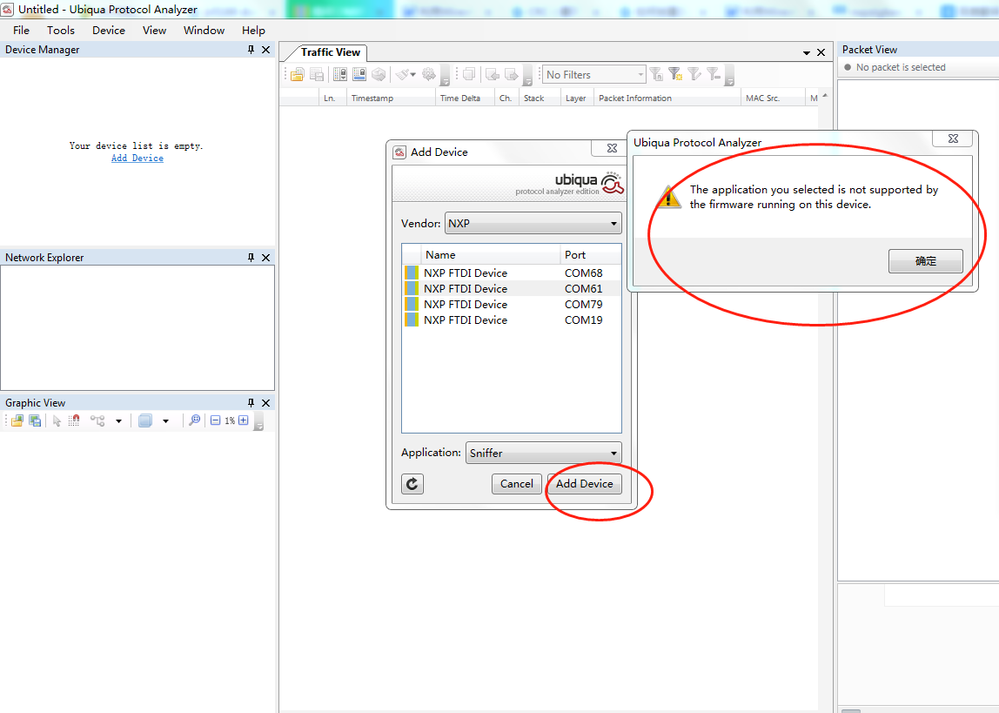Open the No Filters dropdown

(594, 75)
